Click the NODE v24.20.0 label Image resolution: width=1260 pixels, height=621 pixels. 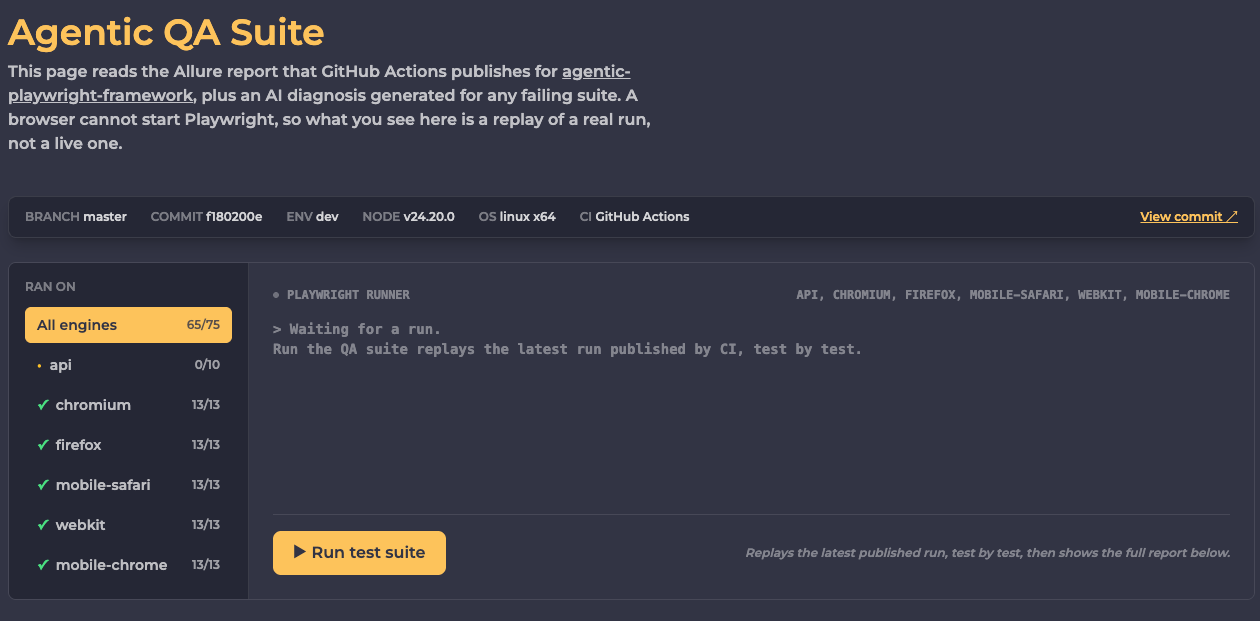point(408,216)
